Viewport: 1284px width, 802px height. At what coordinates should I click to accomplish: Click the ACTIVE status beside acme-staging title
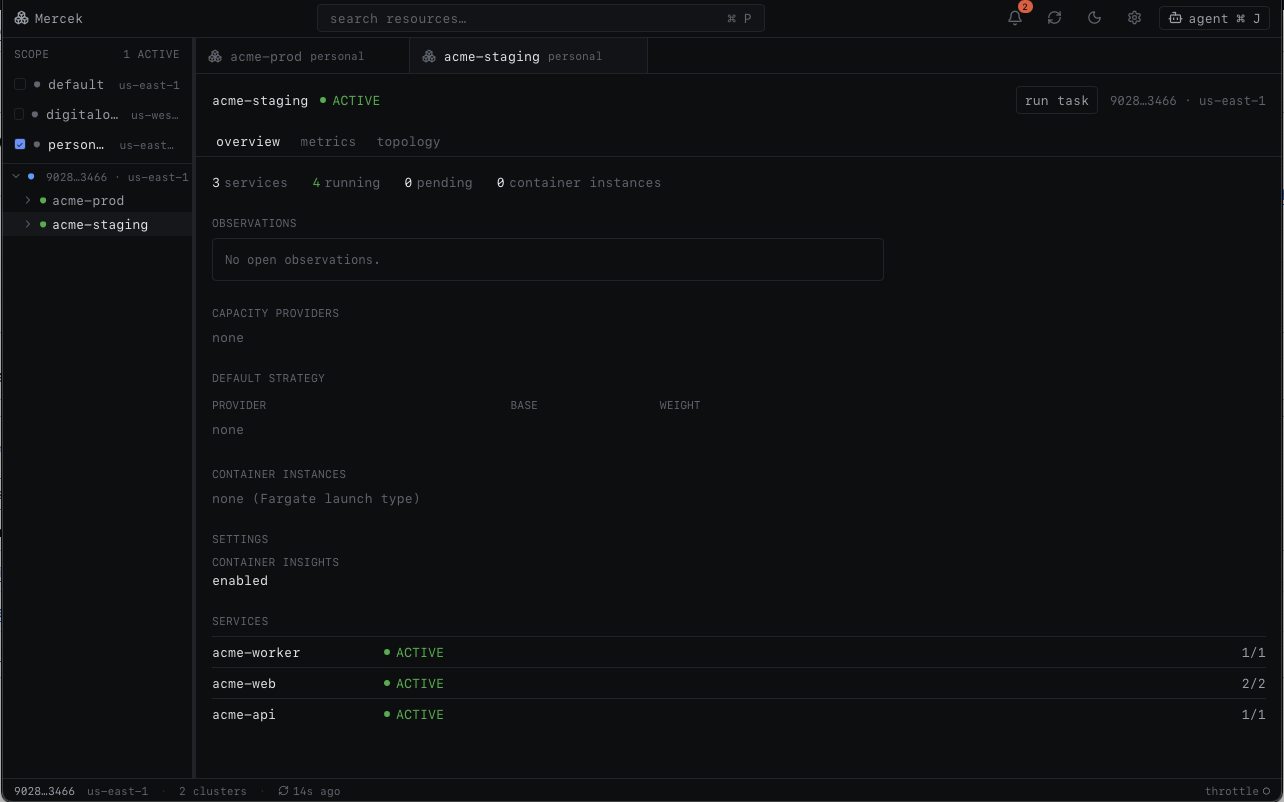tap(350, 101)
